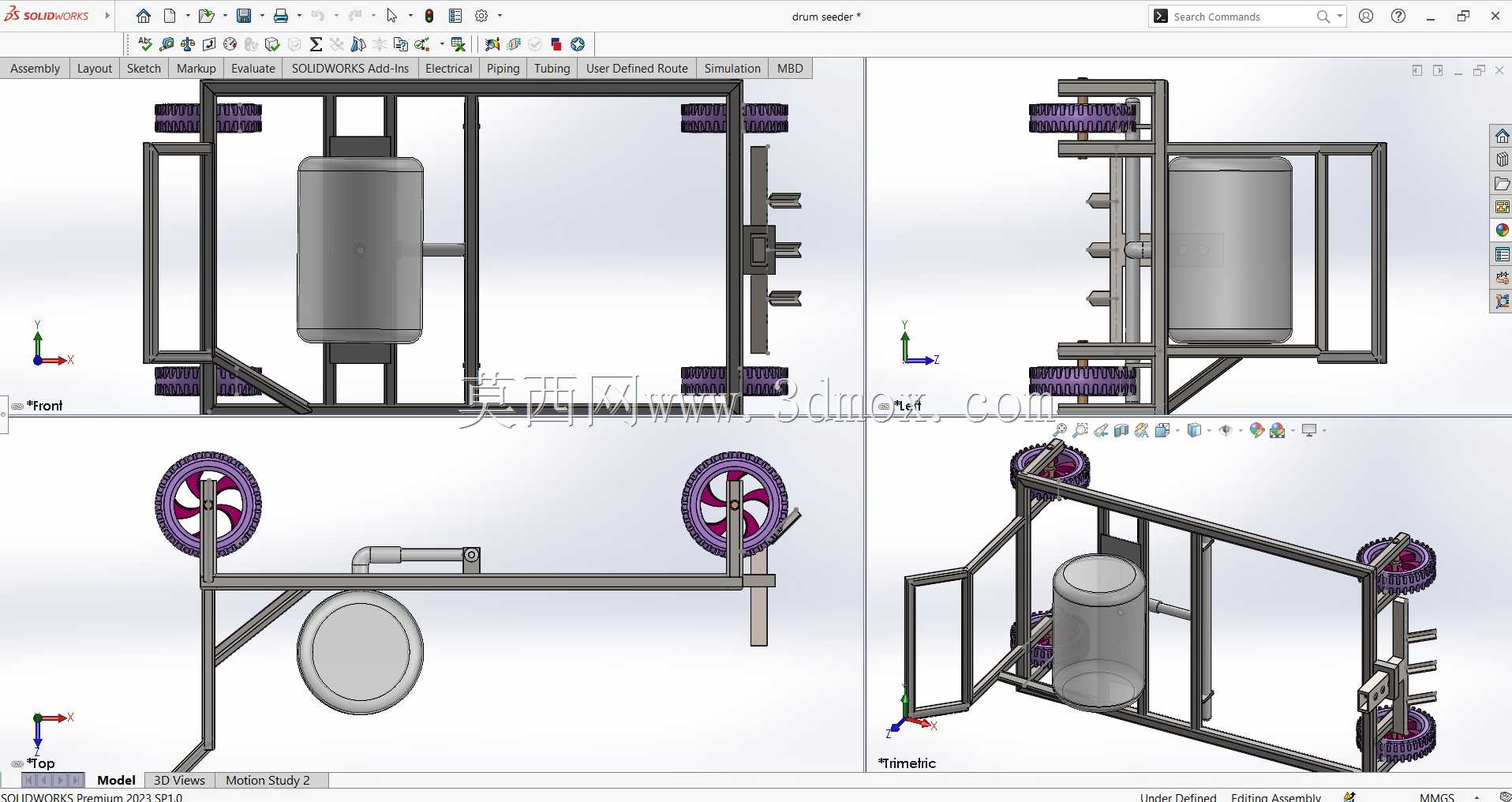
Task: Open the MBD tab
Action: pos(790,69)
